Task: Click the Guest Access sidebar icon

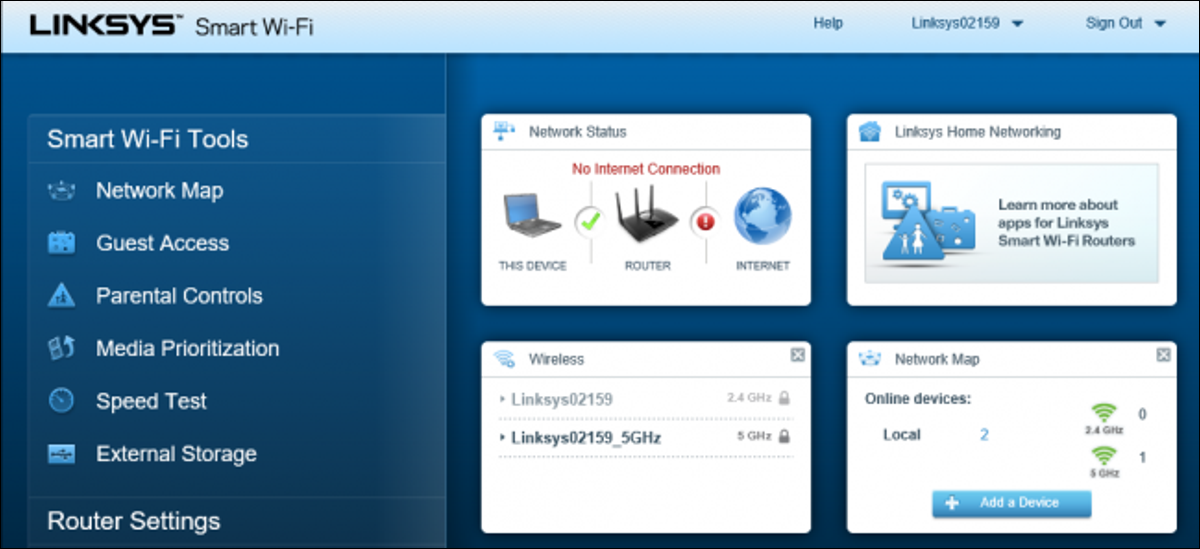Action: coord(62,243)
